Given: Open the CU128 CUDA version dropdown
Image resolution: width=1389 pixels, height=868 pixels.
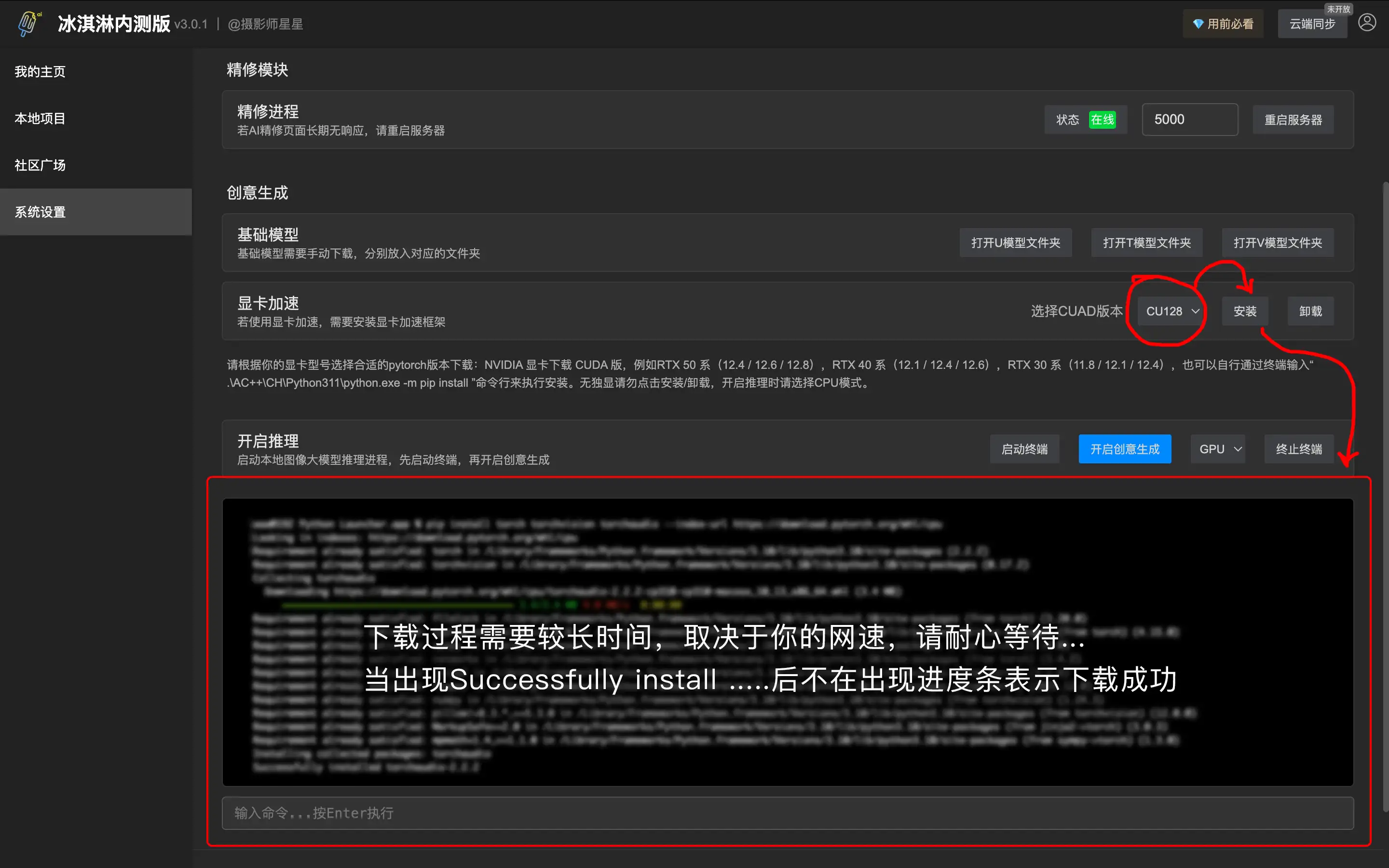Looking at the screenshot, I should pyautogui.click(x=1170, y=311).
